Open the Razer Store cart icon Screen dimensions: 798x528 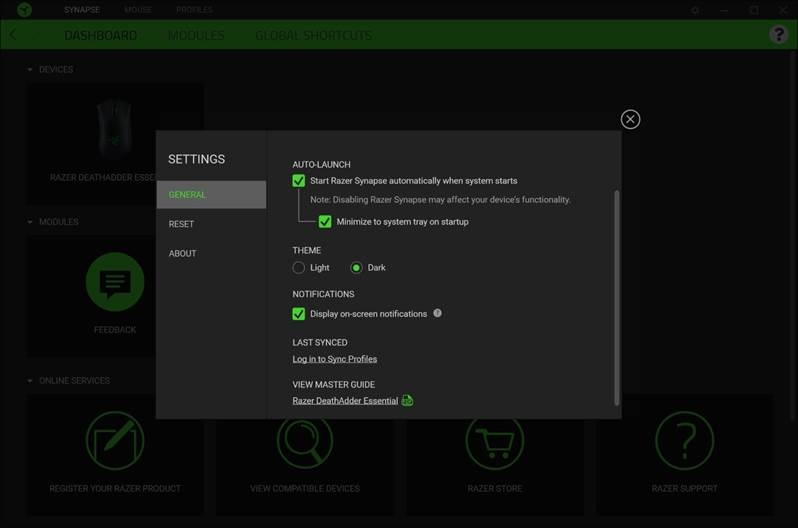[x=495, y=440]
